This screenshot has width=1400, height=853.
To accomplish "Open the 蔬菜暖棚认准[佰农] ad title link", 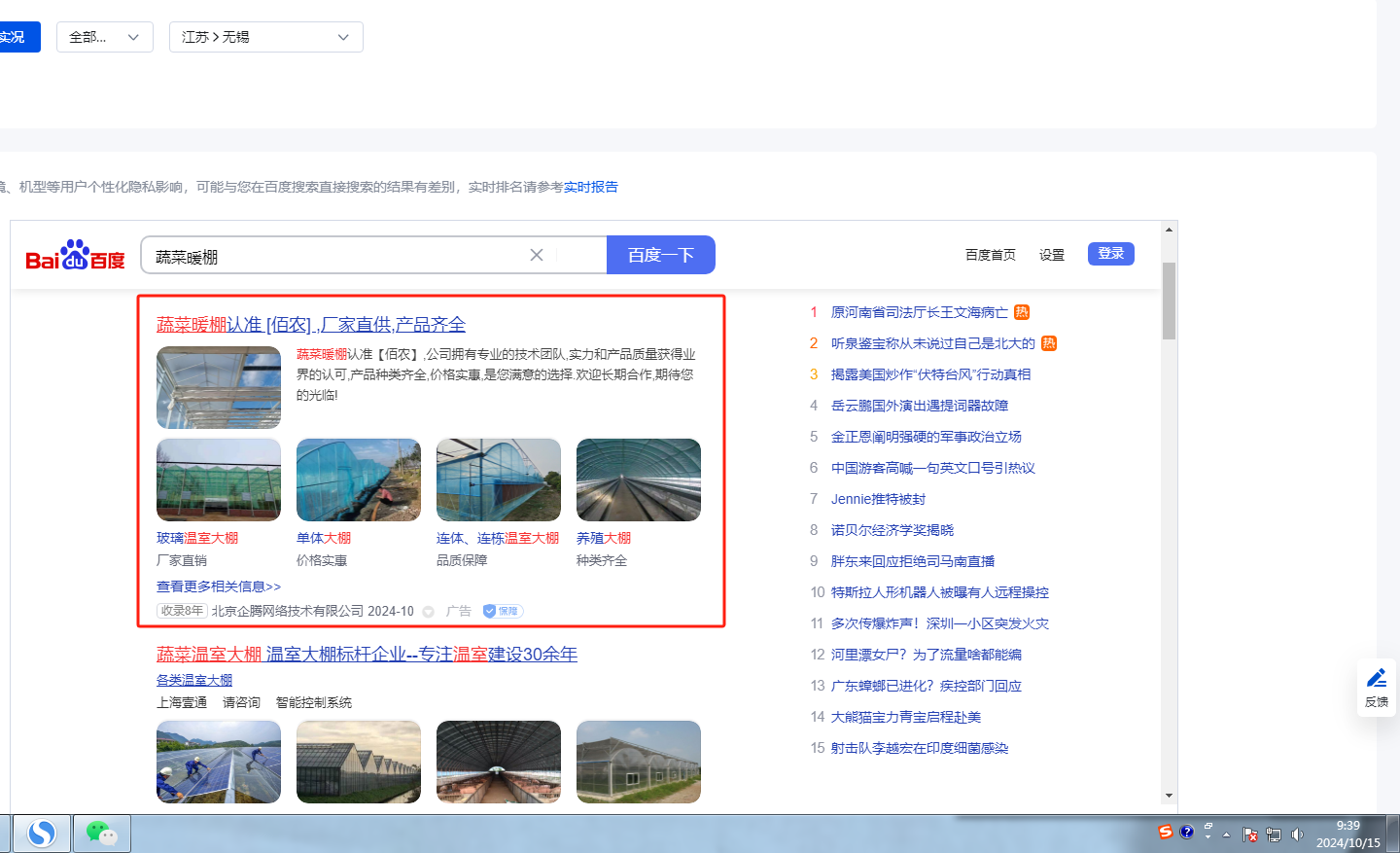I will (x=311, y=325).
